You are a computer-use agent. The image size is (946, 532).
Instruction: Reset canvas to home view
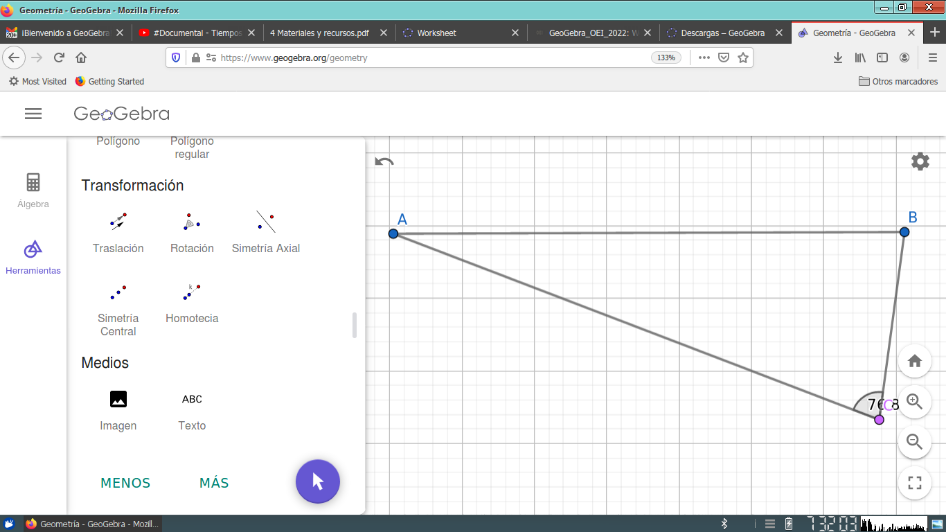[915, 361]
